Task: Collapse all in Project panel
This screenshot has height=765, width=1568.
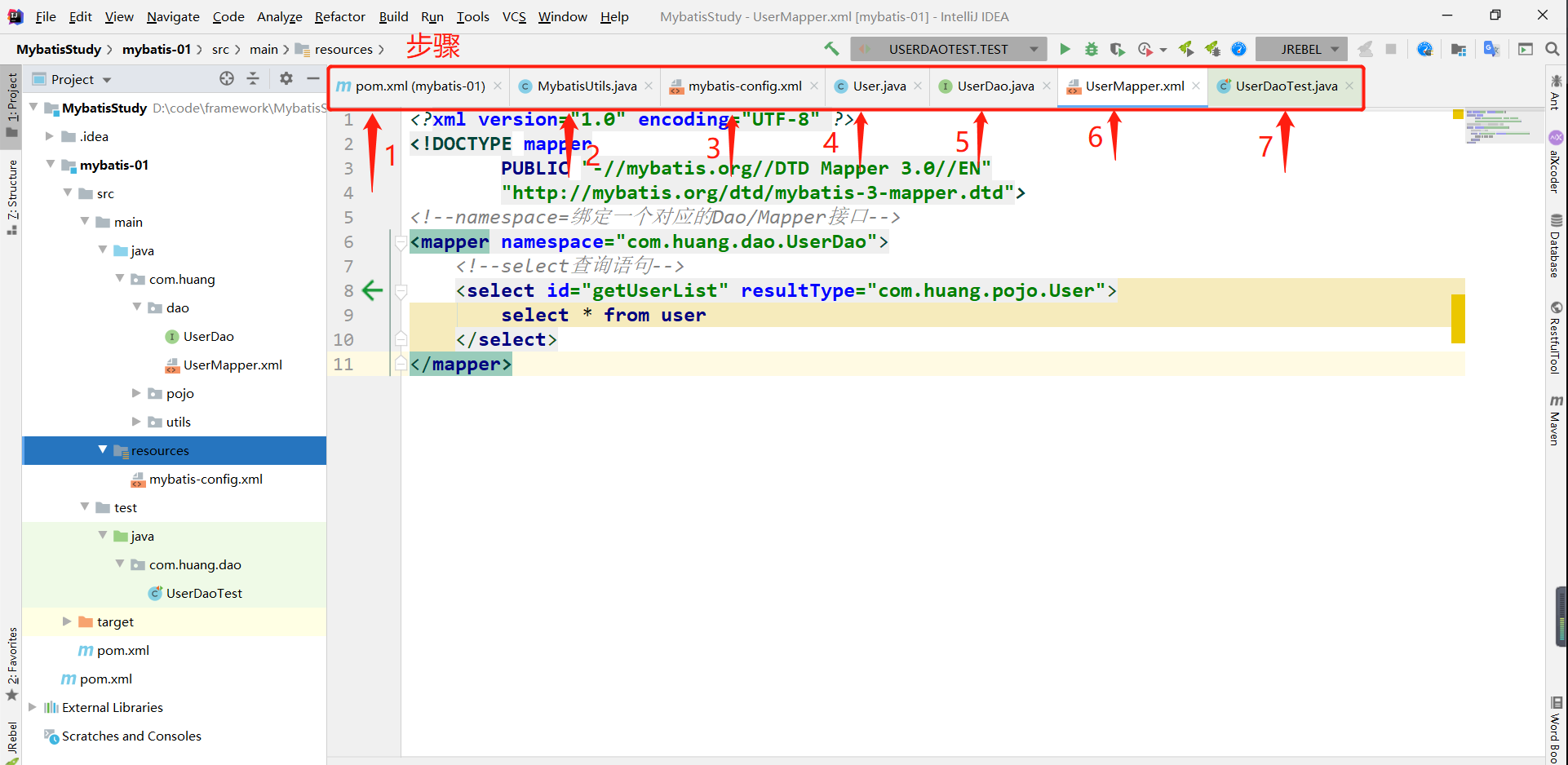Action: click(x=253, y=78)
